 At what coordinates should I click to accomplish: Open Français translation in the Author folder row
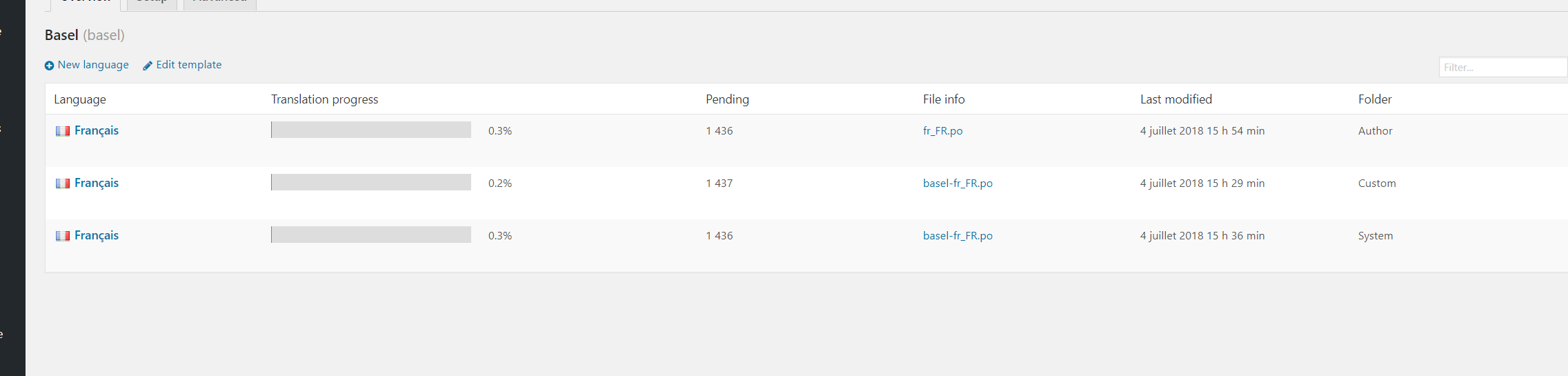coord(97,130)
